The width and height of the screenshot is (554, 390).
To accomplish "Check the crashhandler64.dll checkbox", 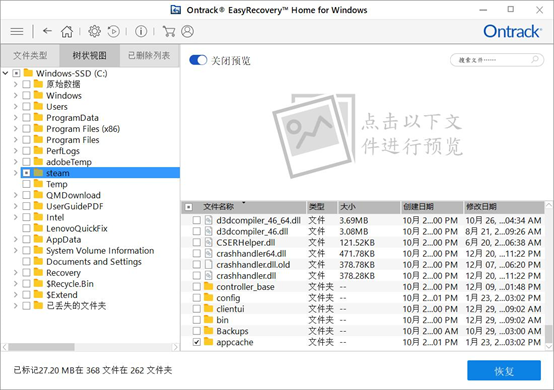I will tap(197, 254).
